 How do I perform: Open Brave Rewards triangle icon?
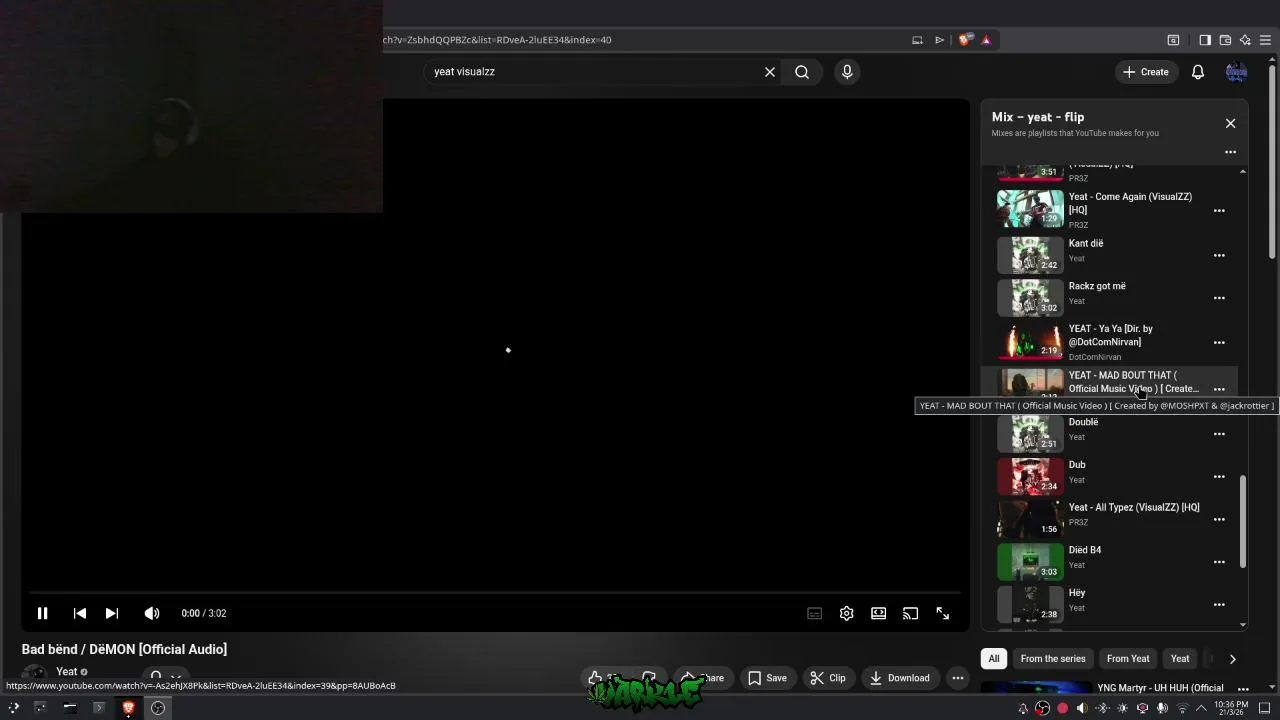[986, 40]
